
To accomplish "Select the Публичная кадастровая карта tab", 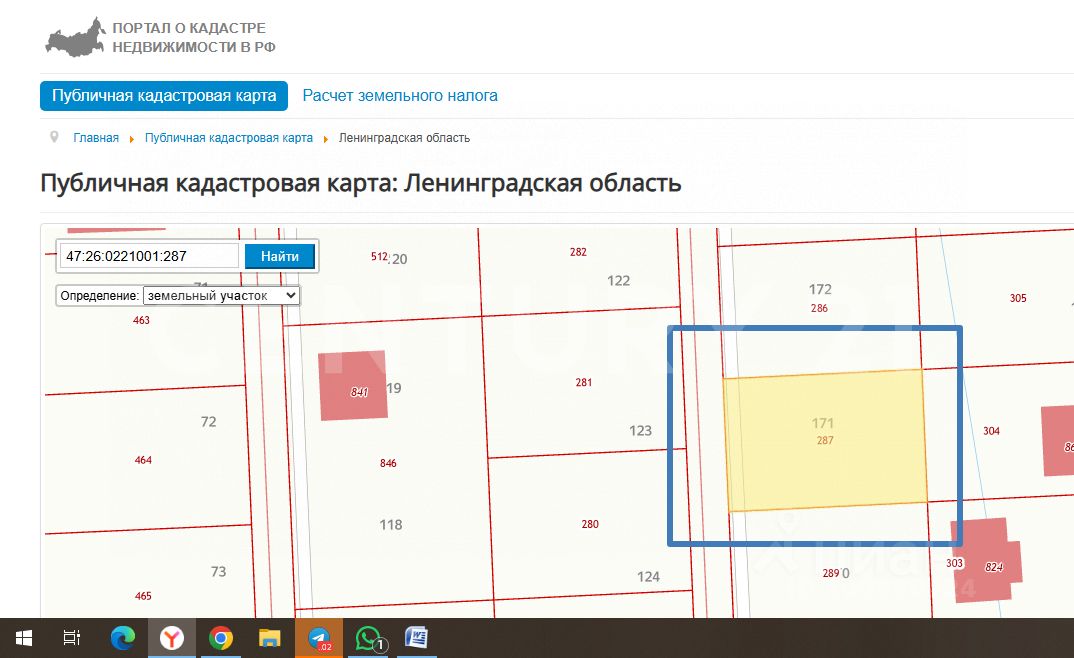I will pyautogui.click(x=164, y=96).
